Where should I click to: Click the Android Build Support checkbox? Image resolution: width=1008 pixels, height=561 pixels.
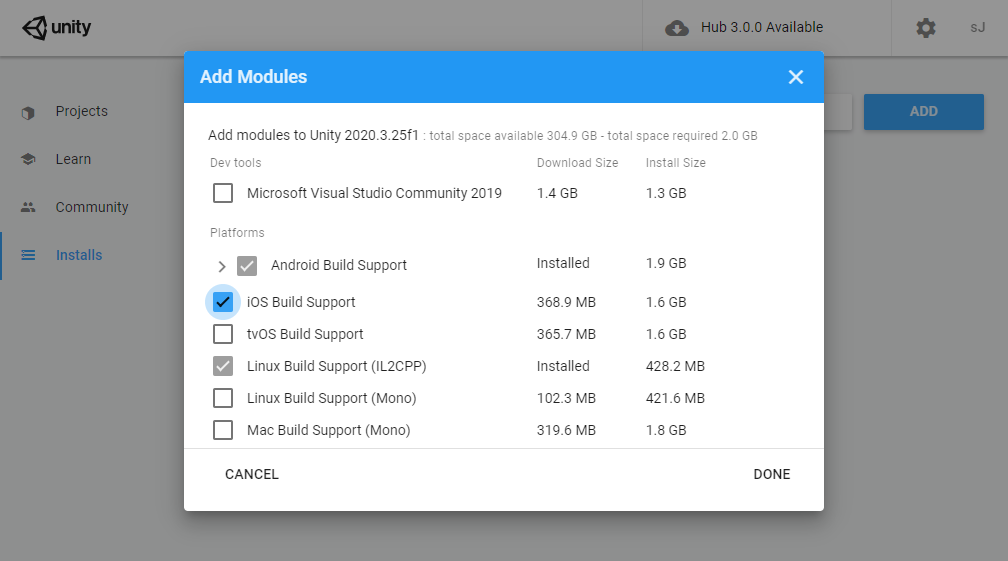click(x=247, y=265)
